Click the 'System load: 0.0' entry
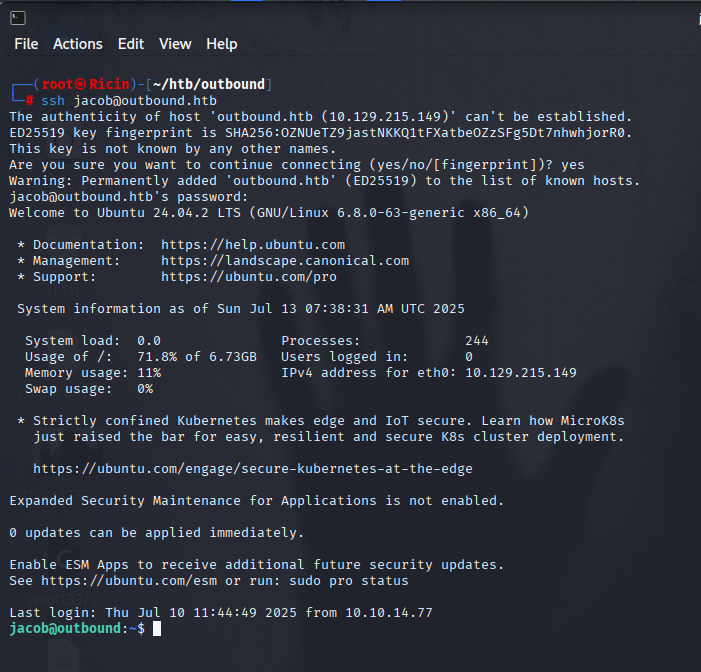Image resolution: width=701 pixels, height=672 pixels. pos(93,341)
